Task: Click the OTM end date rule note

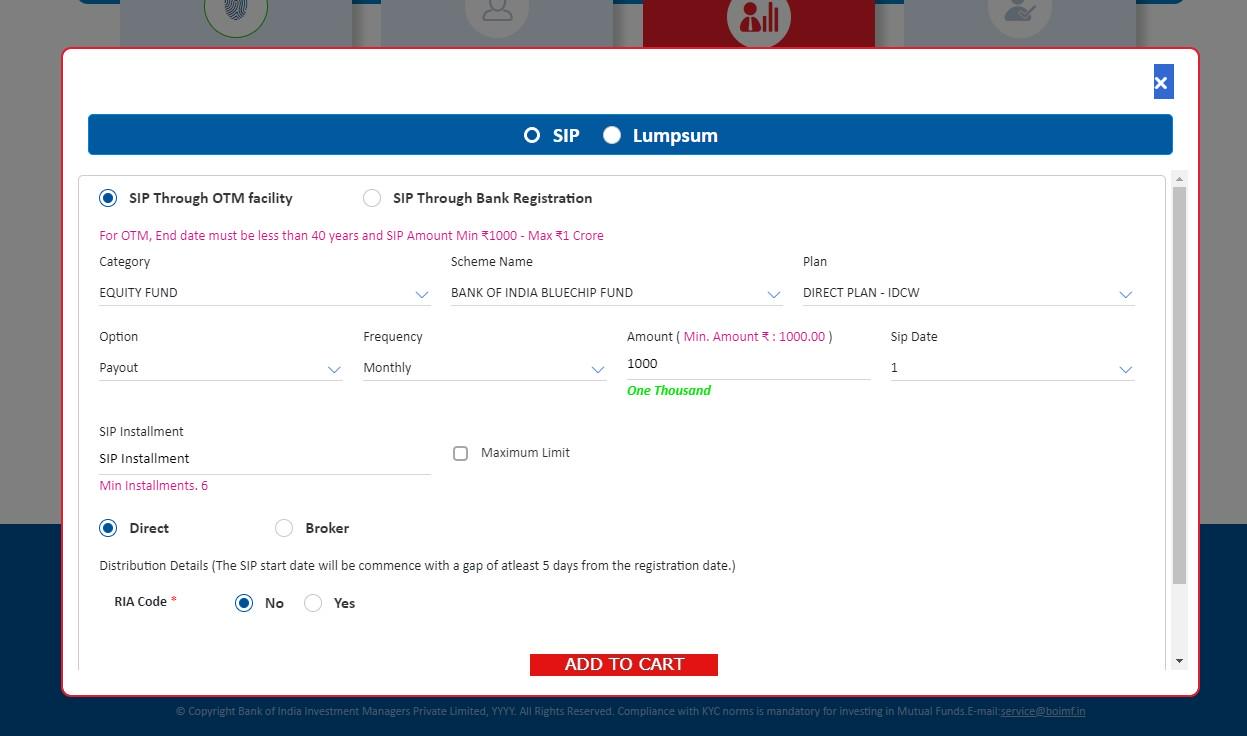Action: [x=351, y=236]
